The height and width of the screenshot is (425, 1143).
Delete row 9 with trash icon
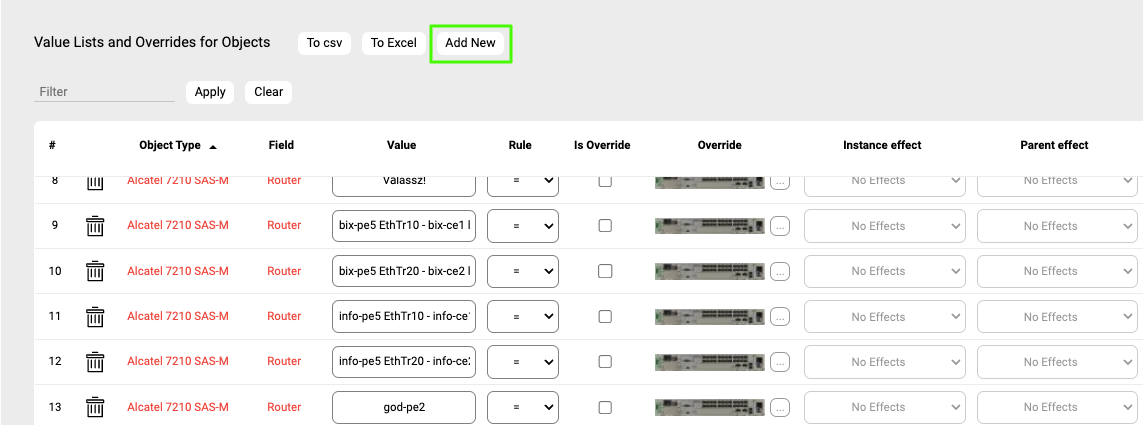pyautogui.click(x=95, y=226)
